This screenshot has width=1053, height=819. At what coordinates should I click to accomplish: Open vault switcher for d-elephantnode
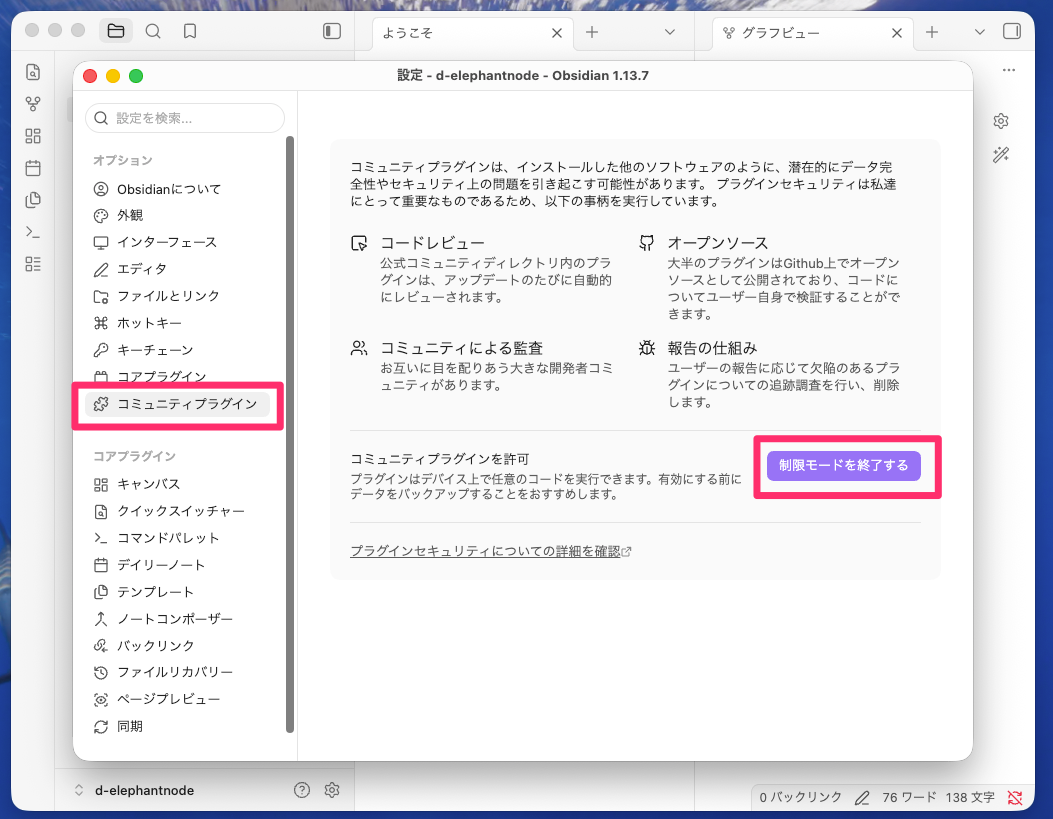pyautogui.click(x=136, y=790)
